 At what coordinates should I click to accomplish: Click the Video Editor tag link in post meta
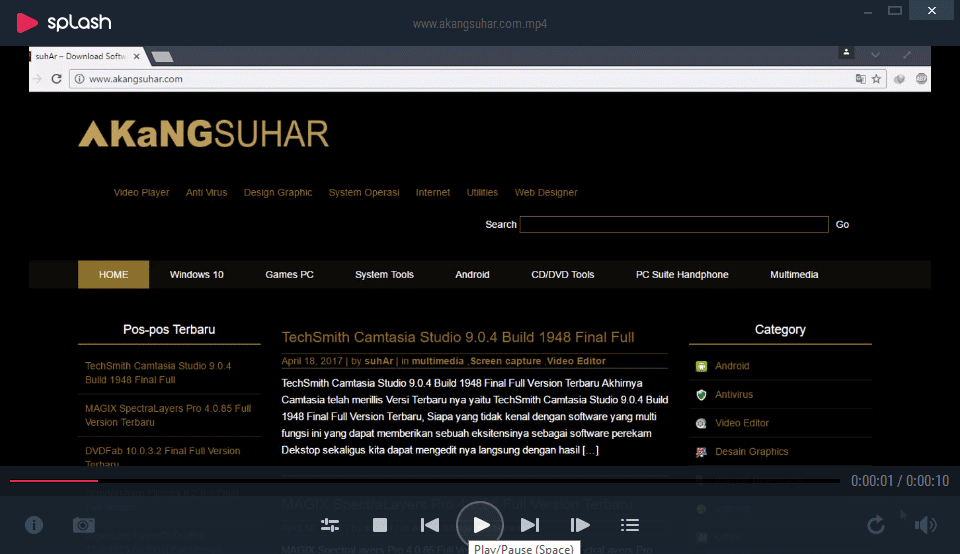[576, 361]
